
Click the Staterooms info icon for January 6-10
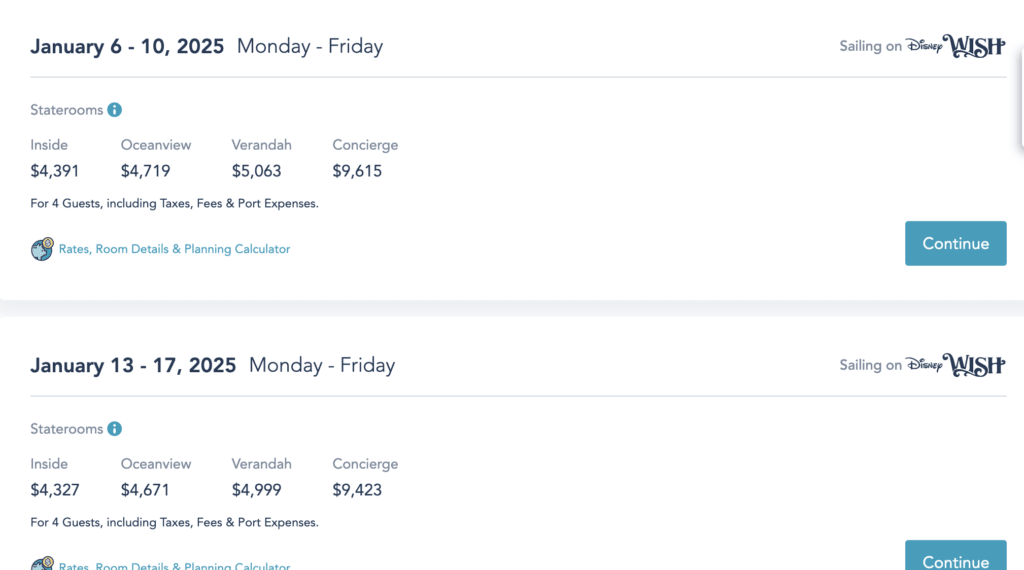click(115, 110)
